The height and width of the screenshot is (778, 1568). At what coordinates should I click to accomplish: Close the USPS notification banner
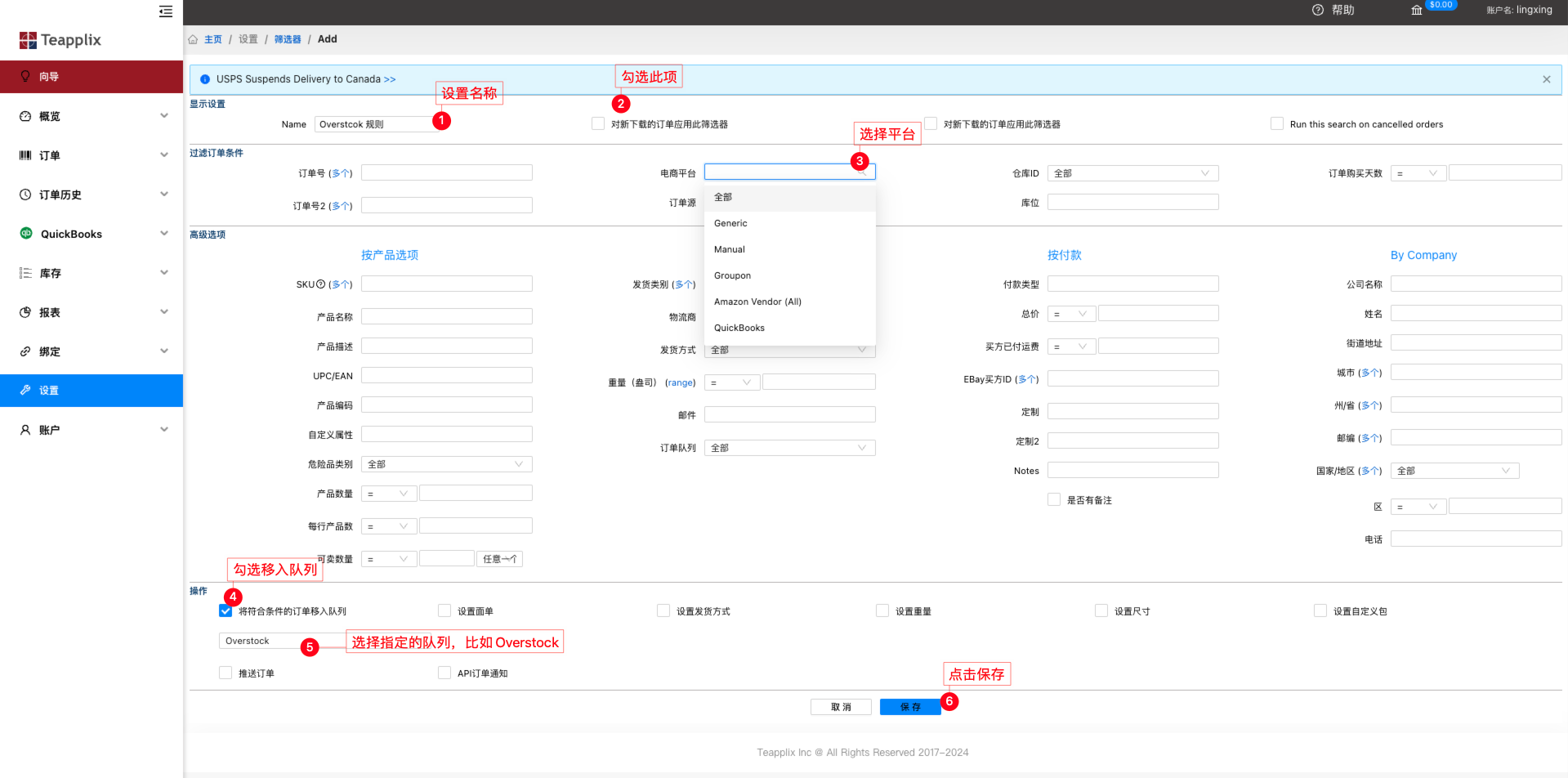[1547, 79]
